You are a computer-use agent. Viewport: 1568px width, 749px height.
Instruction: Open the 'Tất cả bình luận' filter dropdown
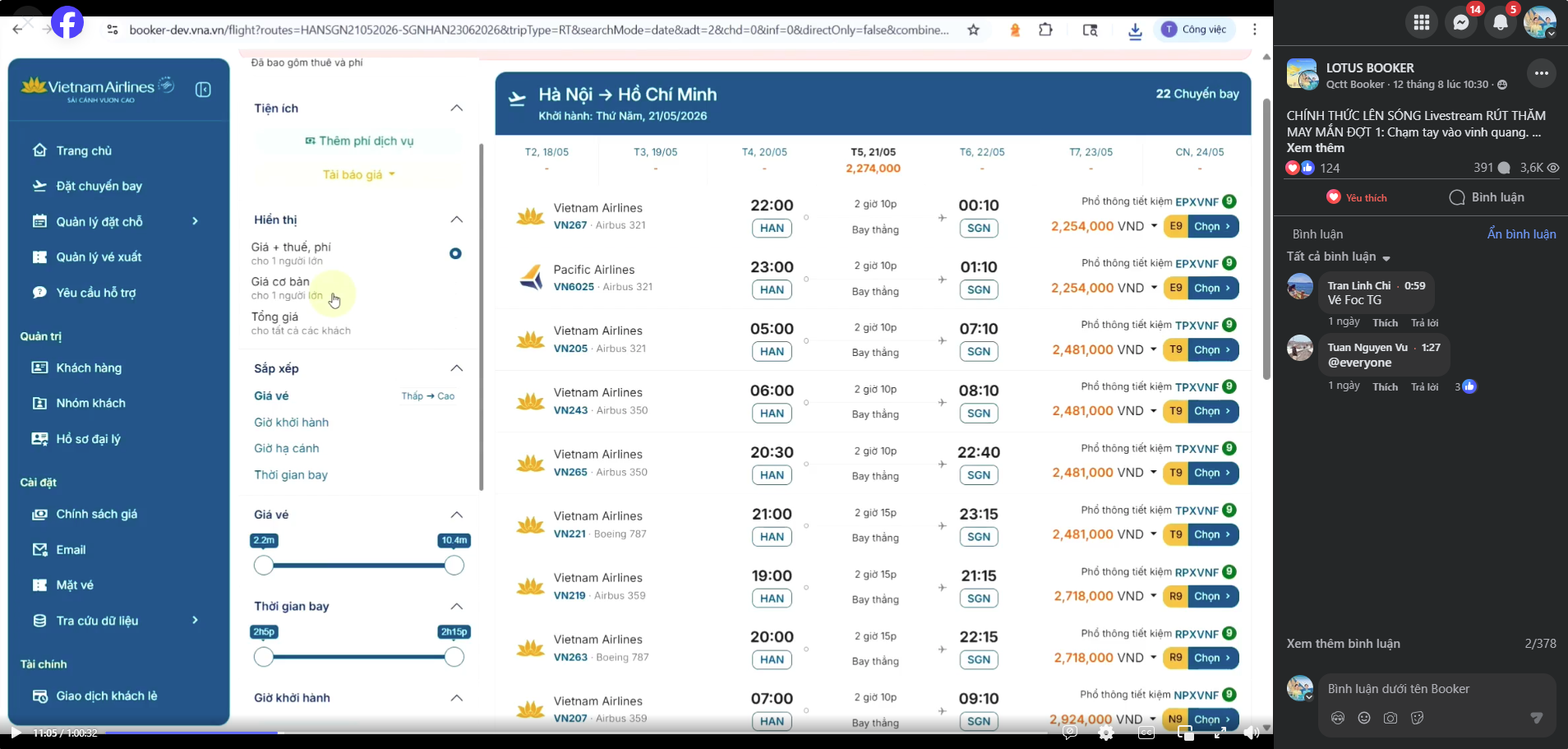pos(1339,257)
